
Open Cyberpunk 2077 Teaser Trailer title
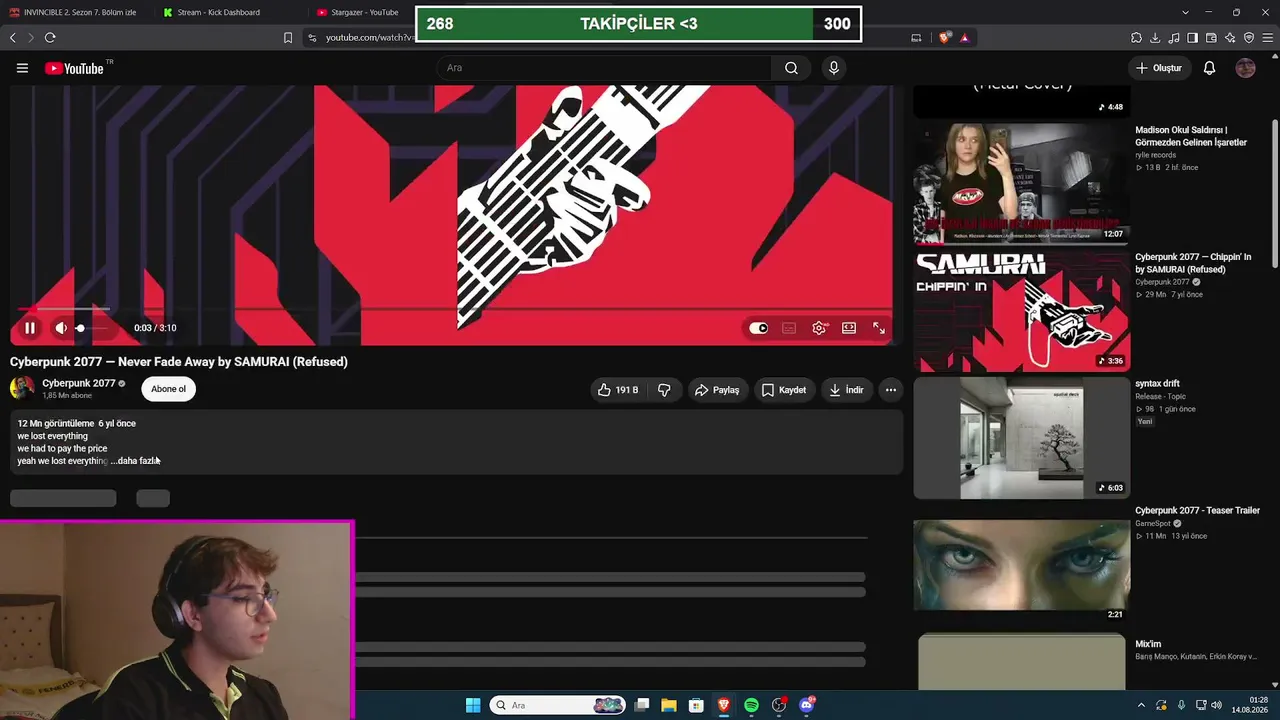(x=1197, y=511)
